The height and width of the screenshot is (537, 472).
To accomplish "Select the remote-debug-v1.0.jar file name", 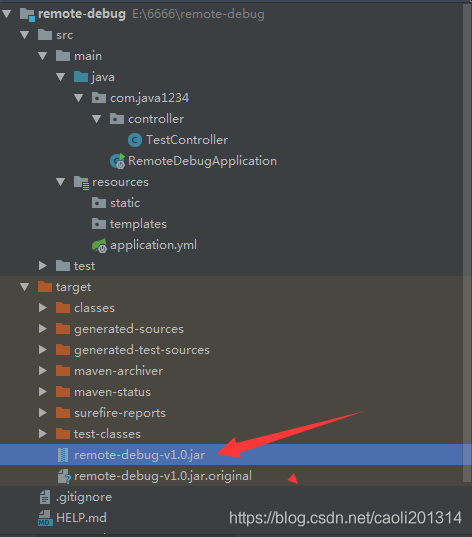I will click(140, 455).
